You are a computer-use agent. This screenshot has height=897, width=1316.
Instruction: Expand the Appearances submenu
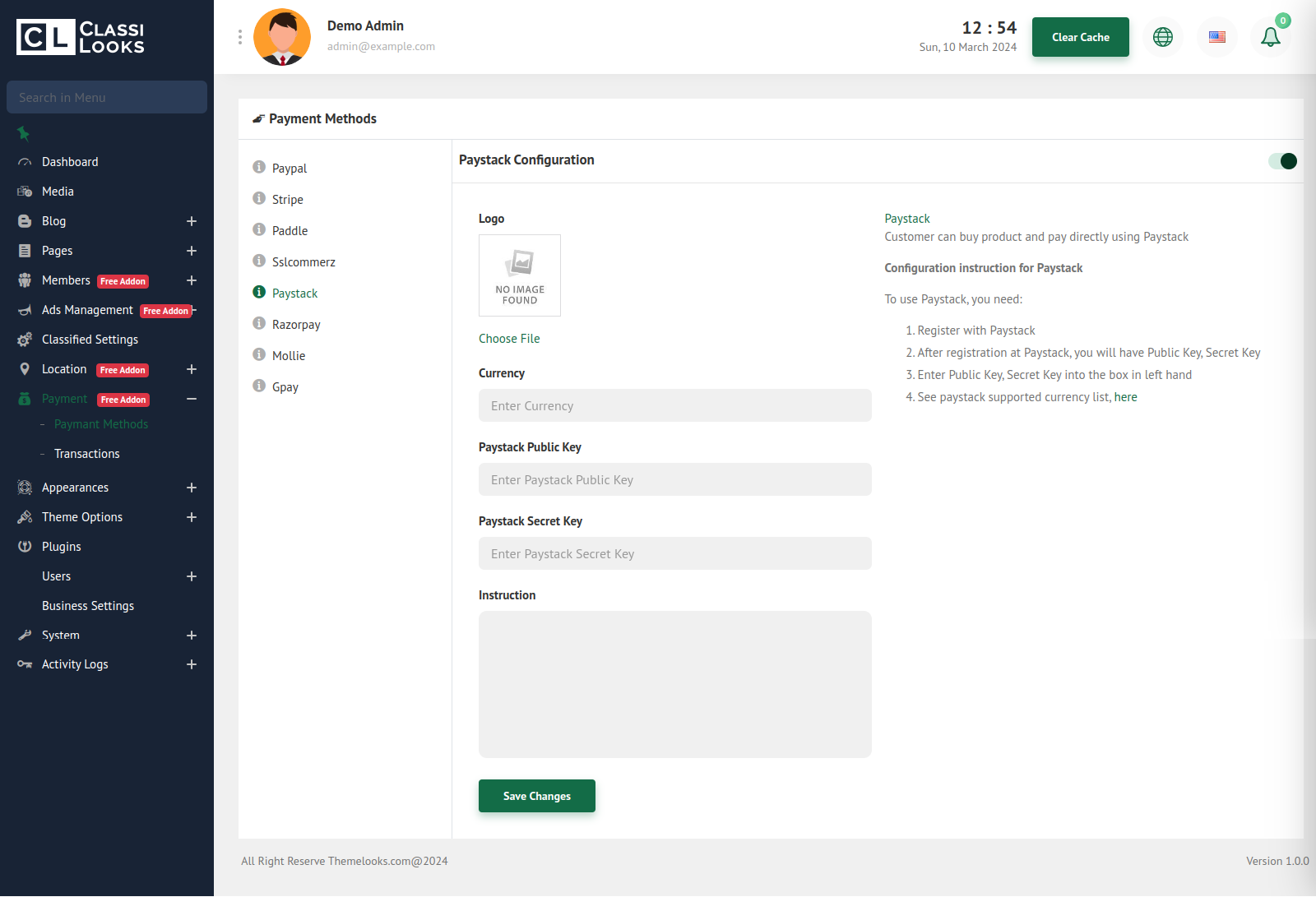192,488
